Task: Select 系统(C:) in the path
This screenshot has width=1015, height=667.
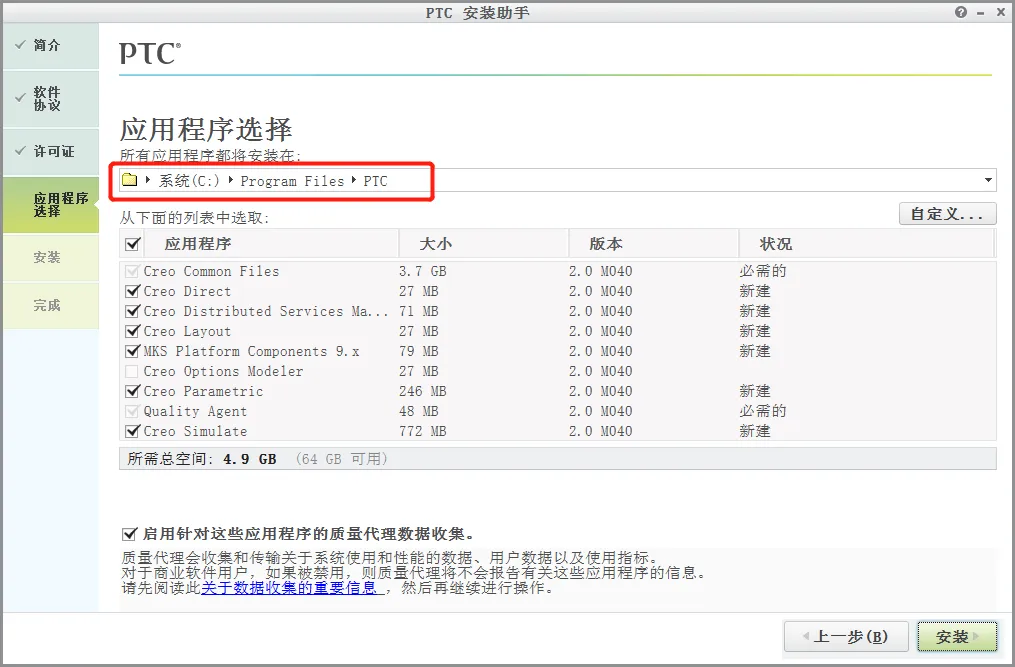Action: pyautogui.click(x=189, y=181)
